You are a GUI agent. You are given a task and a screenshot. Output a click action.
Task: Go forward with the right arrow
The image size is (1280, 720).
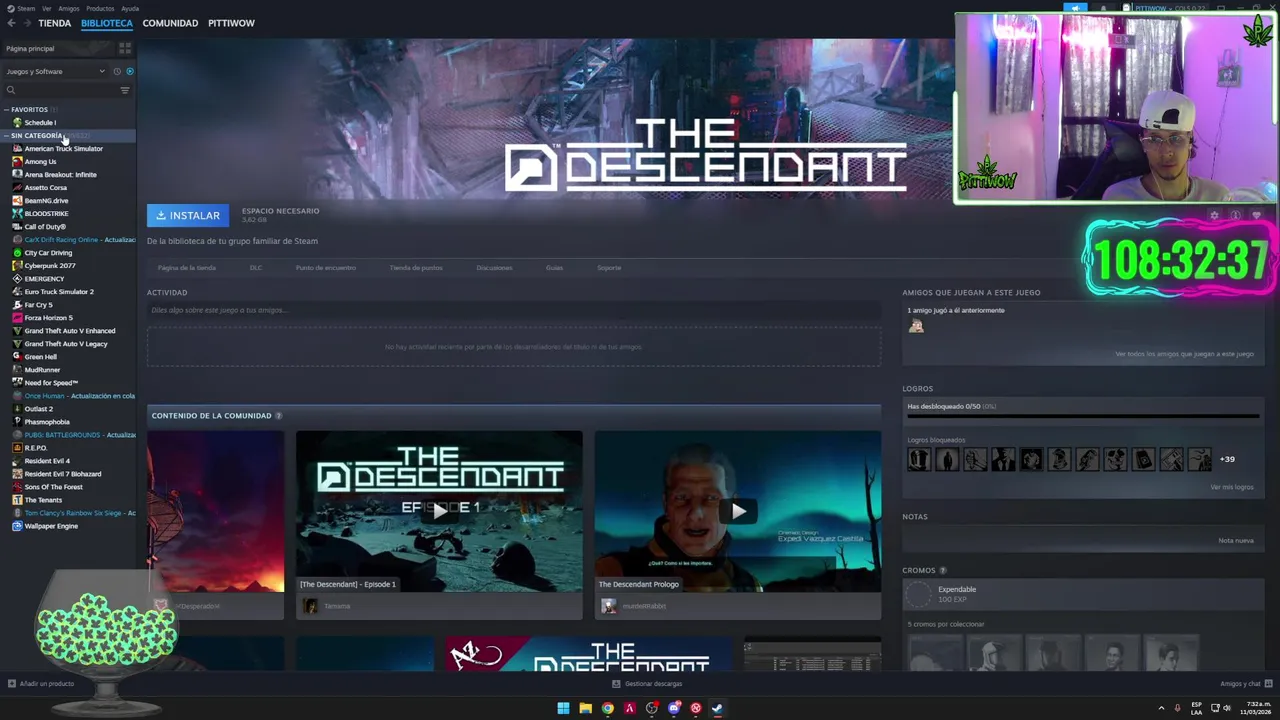[x=27, y=23]
